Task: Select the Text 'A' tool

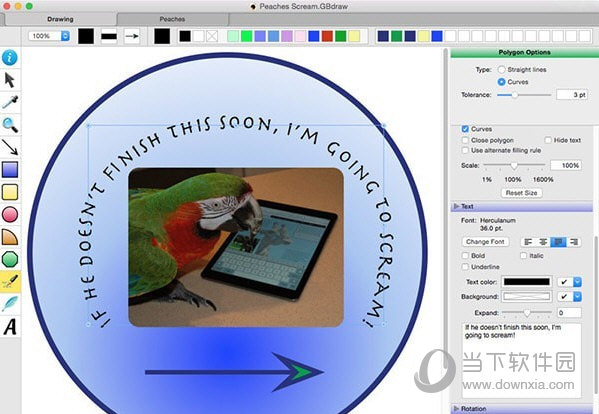Action: [10, 327]
